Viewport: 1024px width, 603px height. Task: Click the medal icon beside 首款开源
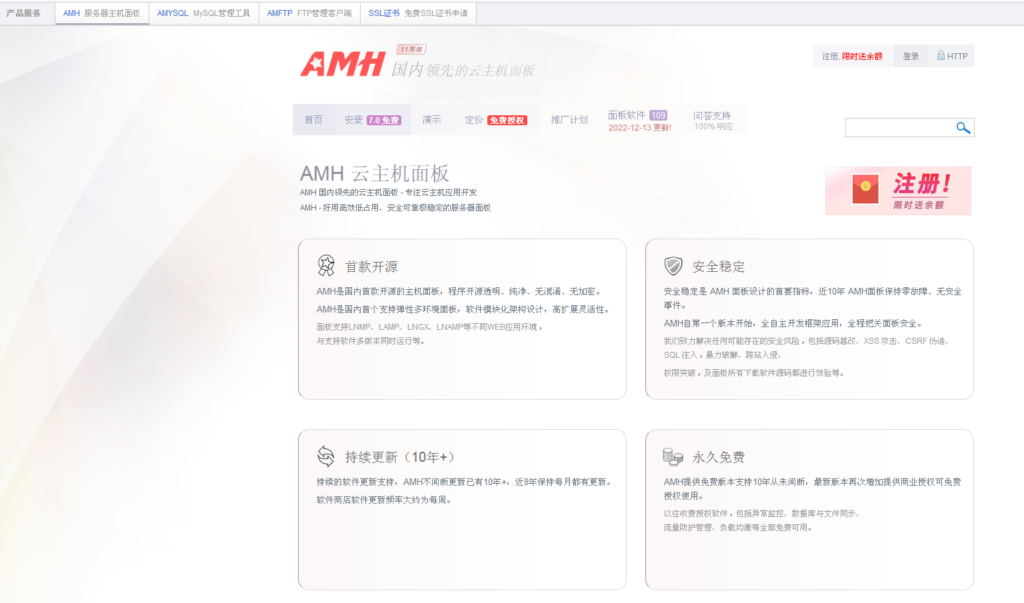(x=326, y=265)
